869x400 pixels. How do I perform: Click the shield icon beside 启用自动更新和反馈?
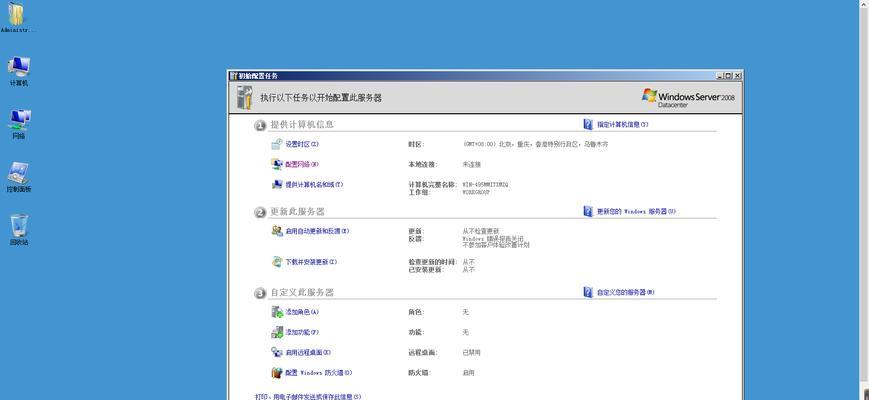point(277,231)
